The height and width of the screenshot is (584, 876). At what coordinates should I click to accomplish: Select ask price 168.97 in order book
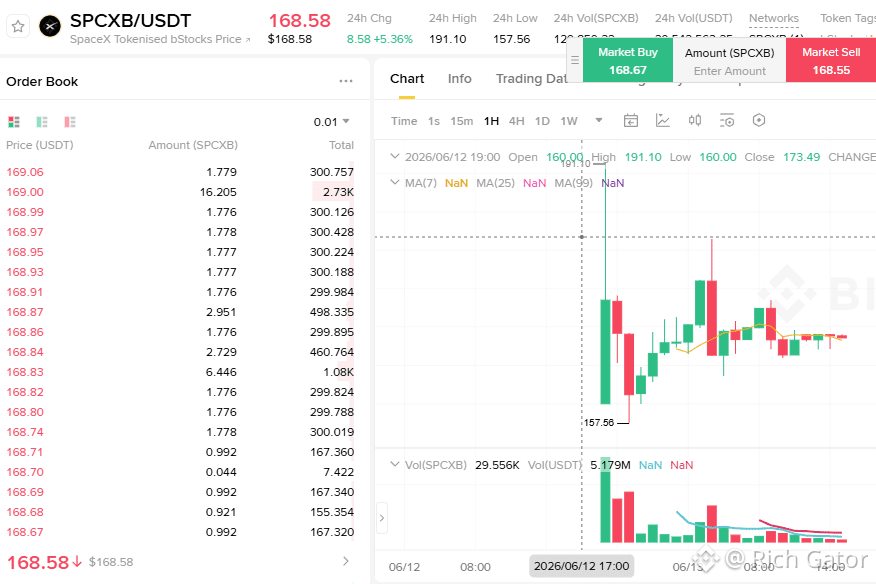coord(25,232)
